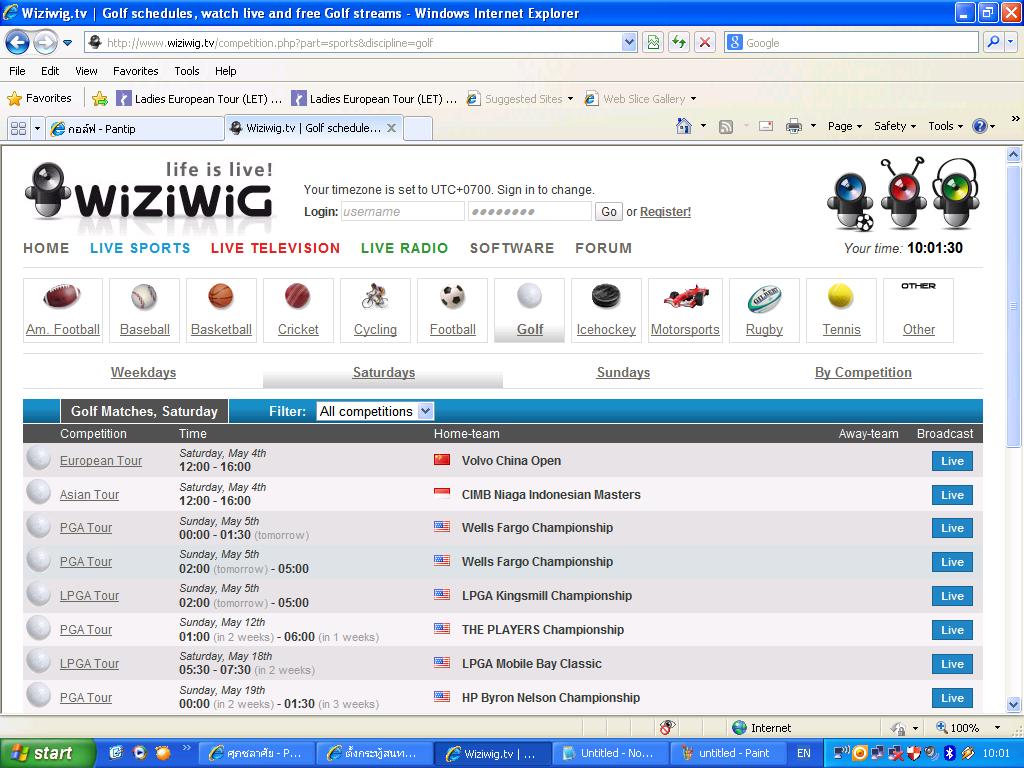Open the Favorites menu in menu bar
Viewport: 1024px width, 768px height.
[135, 71]
